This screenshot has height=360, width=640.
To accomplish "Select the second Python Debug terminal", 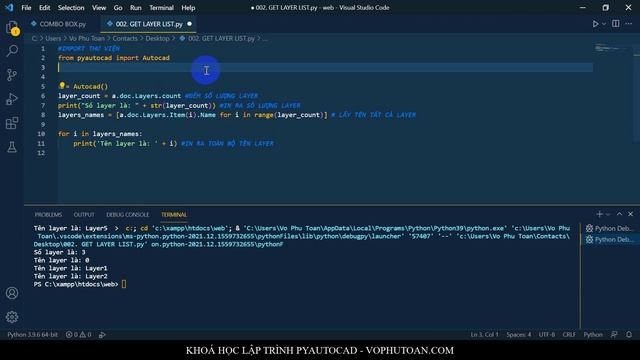I will click(609, 240).
